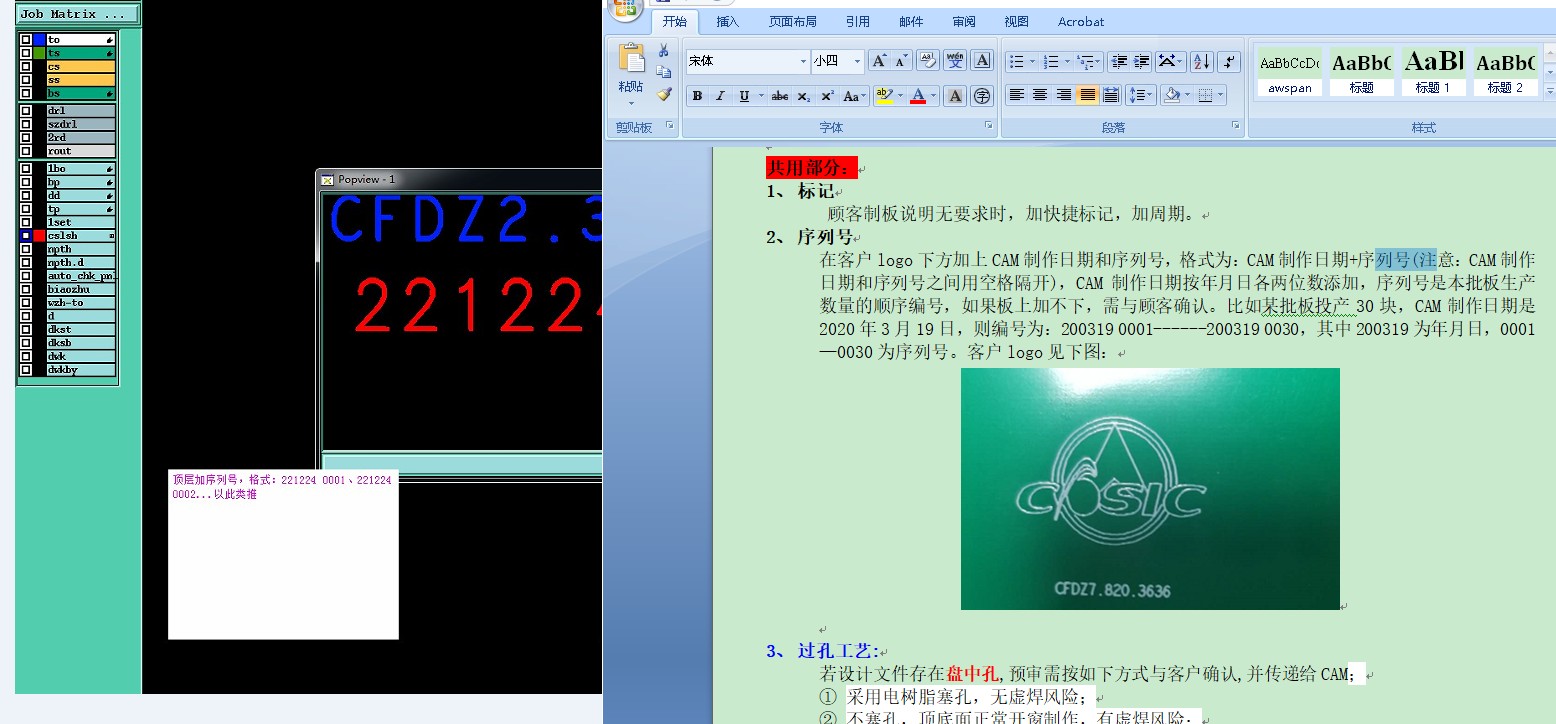Tick the checkbox for layer rout
This screenshot has width=1556, height=724.
(x=26, y=151)
